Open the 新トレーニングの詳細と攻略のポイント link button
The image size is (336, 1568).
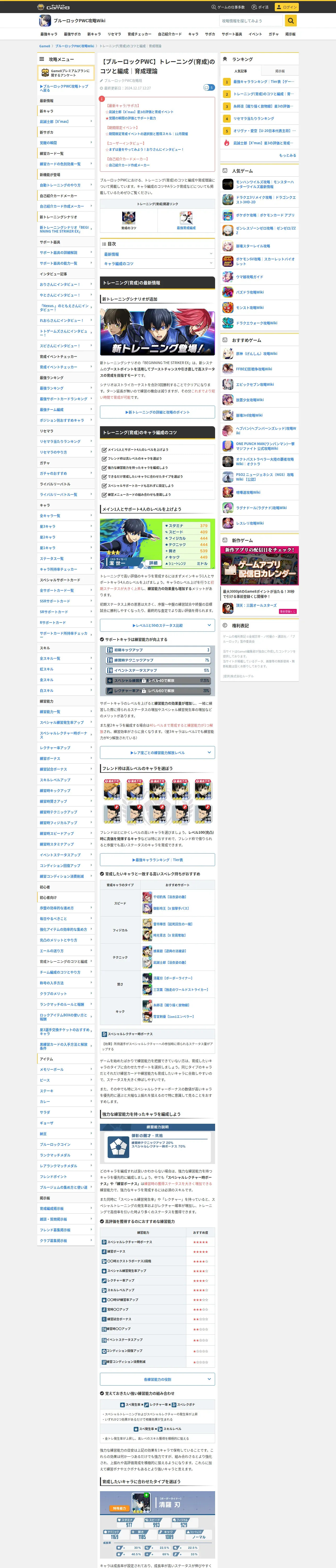click(157, 412)
